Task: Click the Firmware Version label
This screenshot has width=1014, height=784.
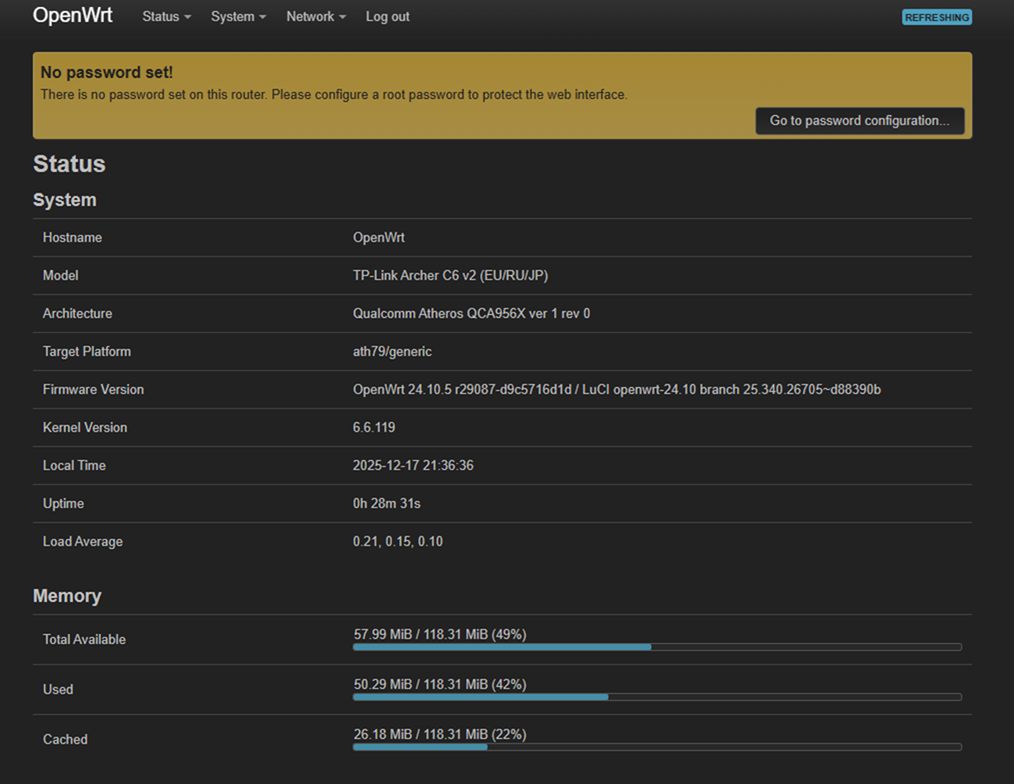Action: click(93, 389)
